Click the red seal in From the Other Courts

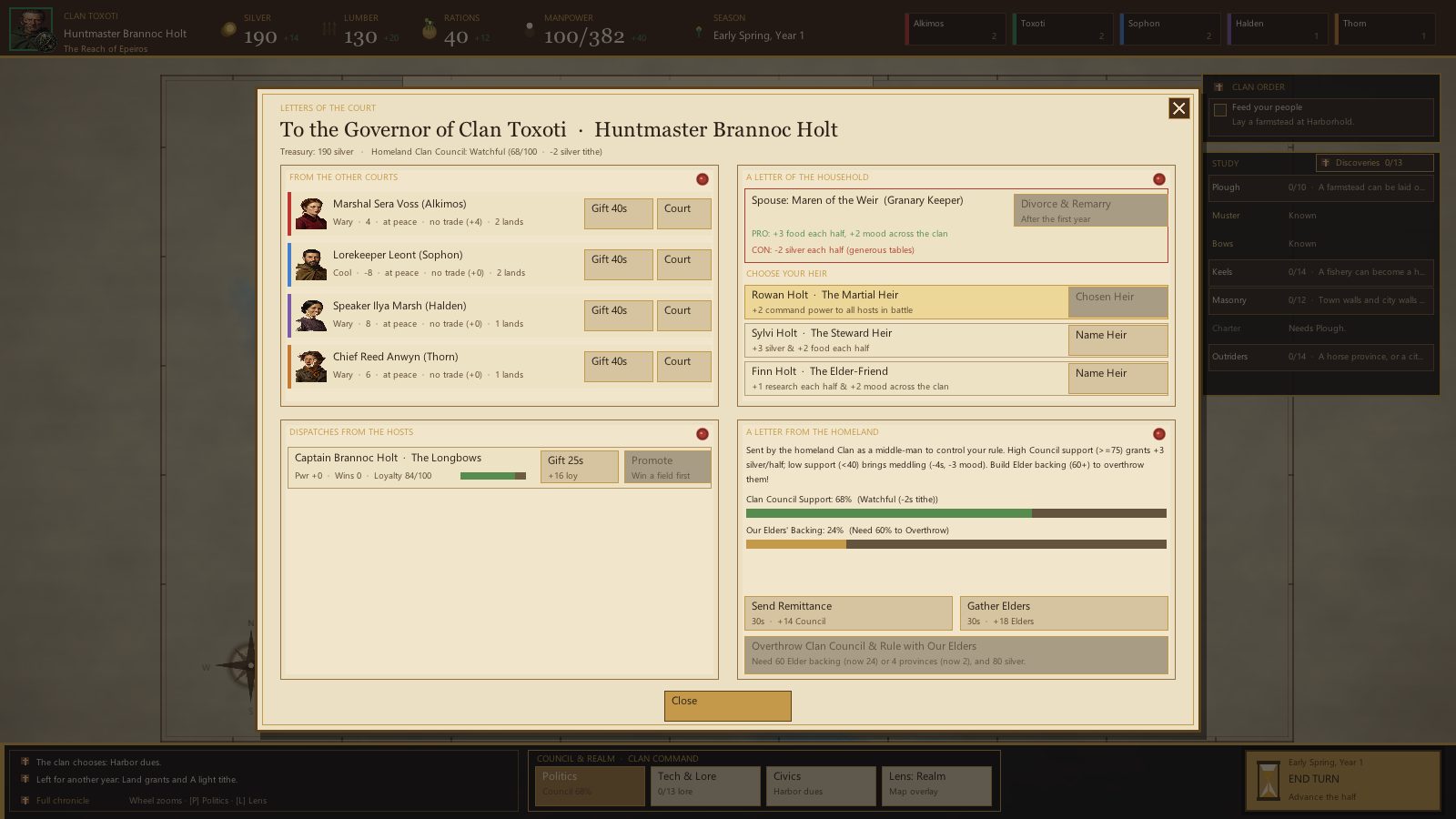pyautogui.click(x=702, y=179)
